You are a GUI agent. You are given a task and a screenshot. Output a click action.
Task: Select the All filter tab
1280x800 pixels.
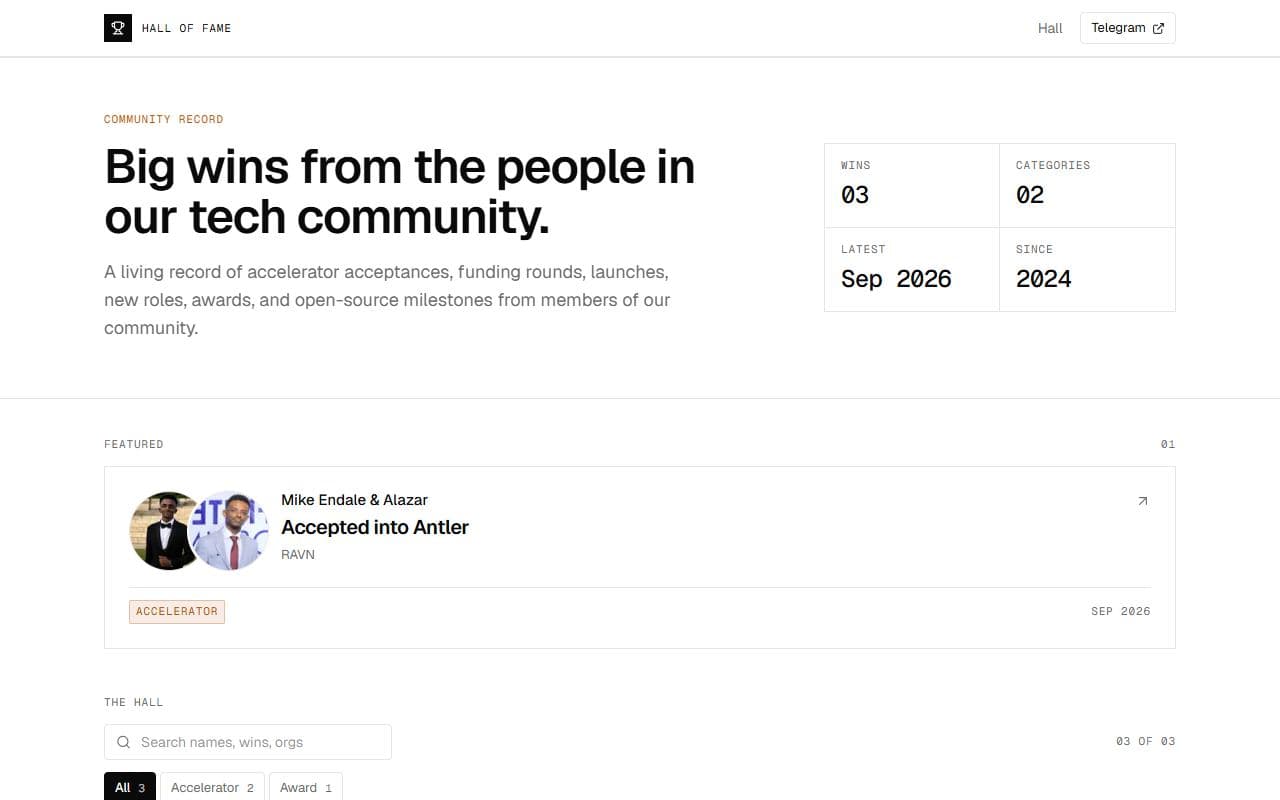[x=130, y=787]
